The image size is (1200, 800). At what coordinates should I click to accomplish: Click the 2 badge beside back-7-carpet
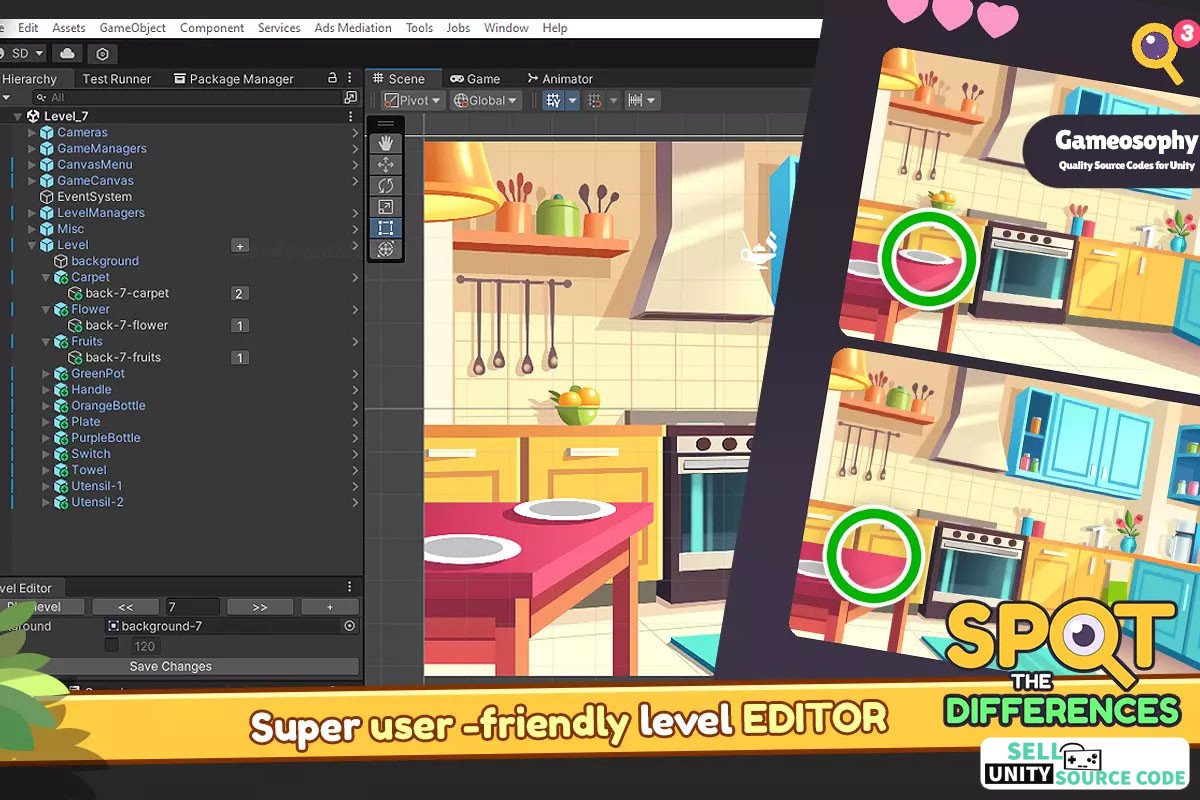coord(239,293)
